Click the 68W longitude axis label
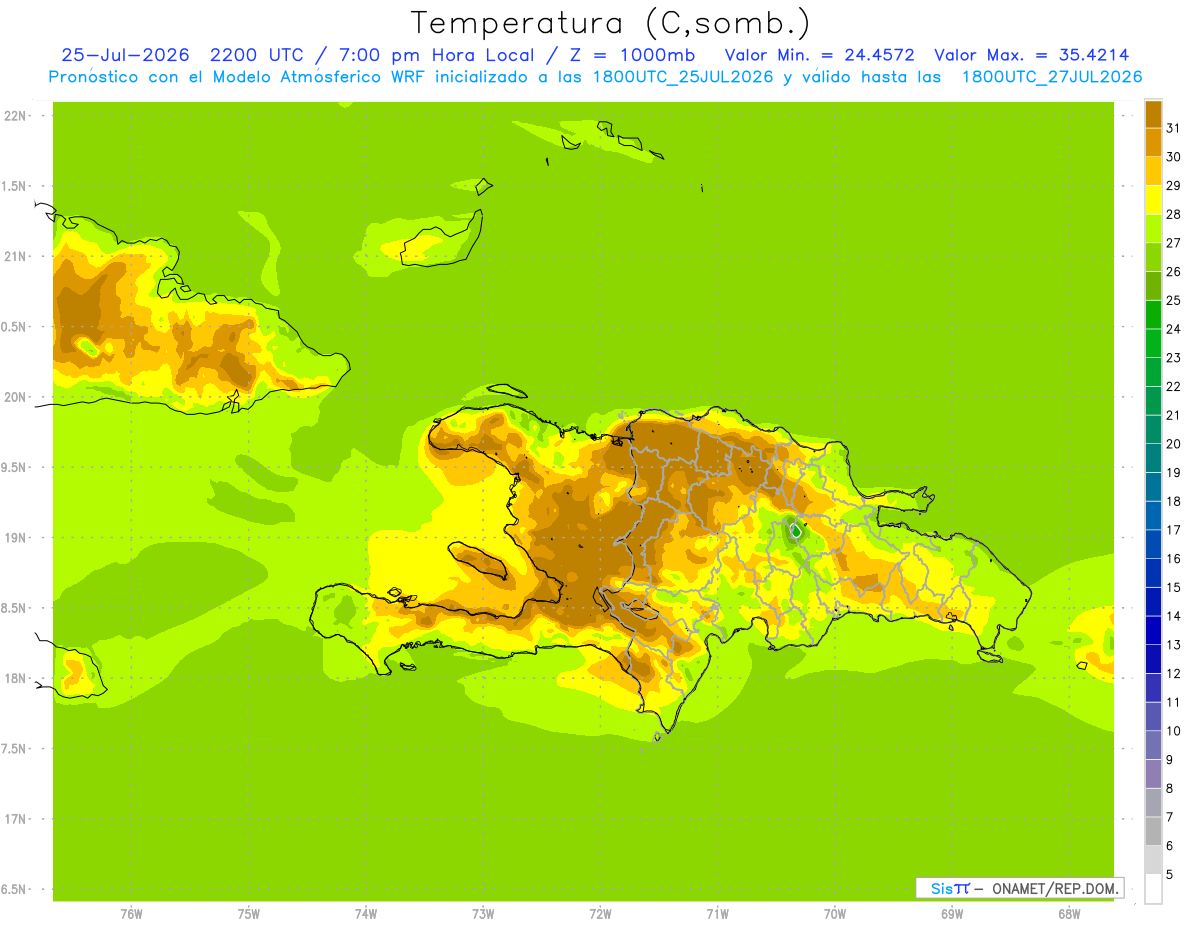 (x=1068, y=914)
